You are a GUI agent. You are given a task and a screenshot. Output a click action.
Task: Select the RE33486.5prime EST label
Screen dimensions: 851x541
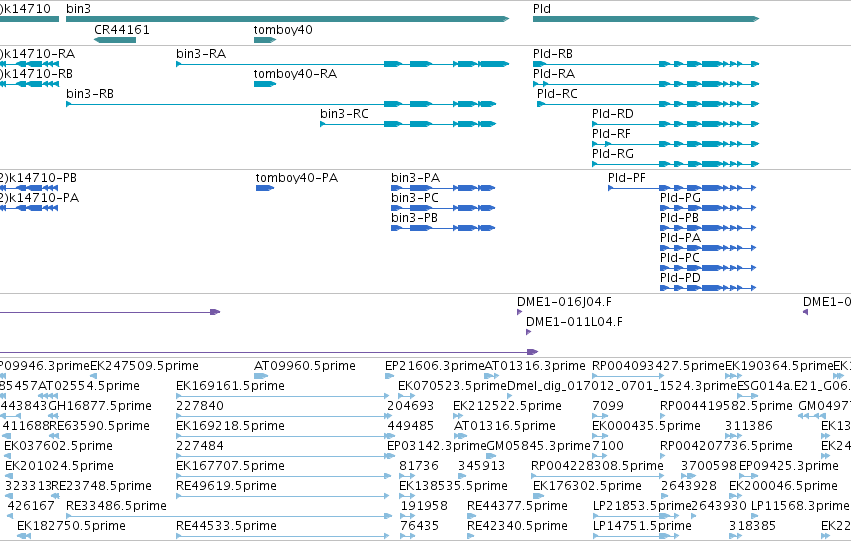coord(116,507)
